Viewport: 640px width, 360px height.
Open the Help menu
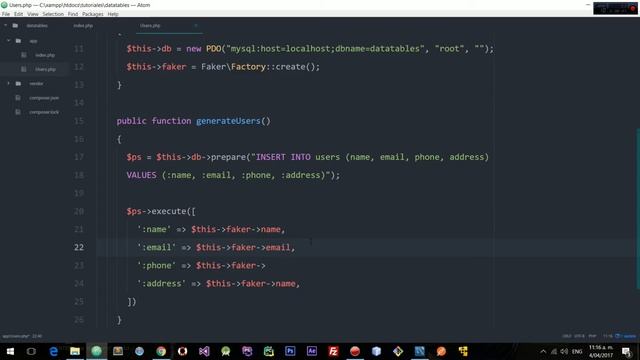(x=113, y=14)
